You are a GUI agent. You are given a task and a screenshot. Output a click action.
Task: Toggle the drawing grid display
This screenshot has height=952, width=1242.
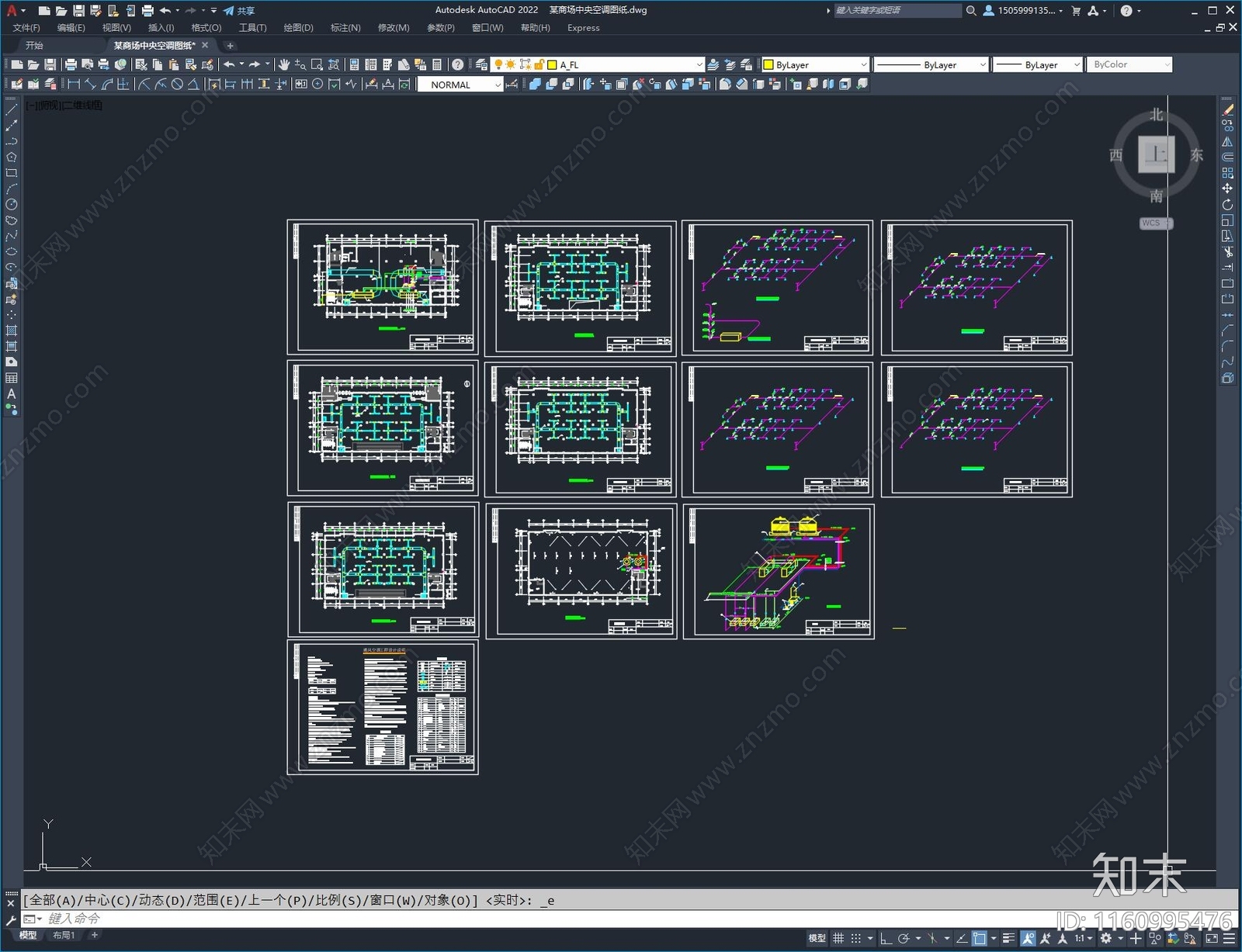point(838,938)
